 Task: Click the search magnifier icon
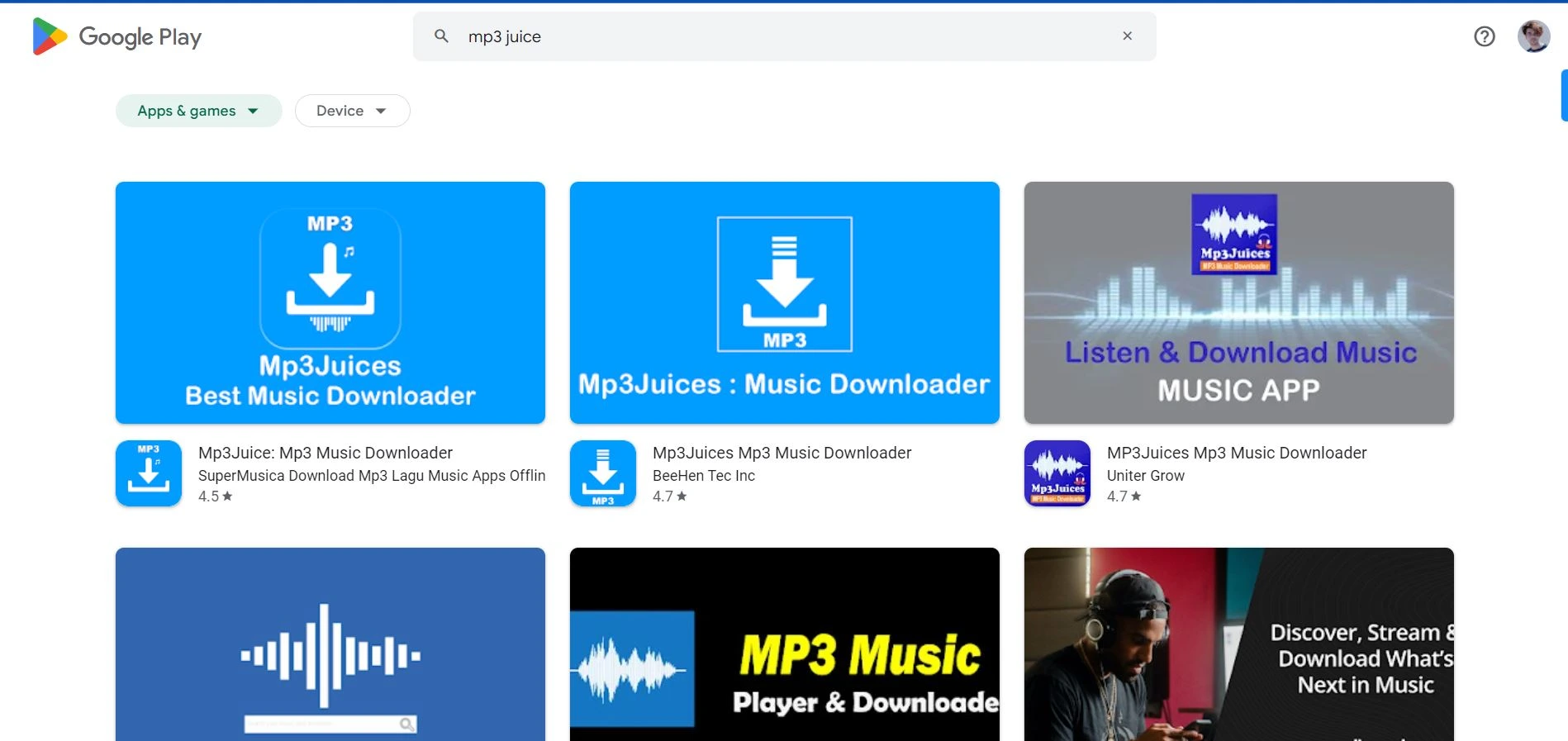click(442, 36)
